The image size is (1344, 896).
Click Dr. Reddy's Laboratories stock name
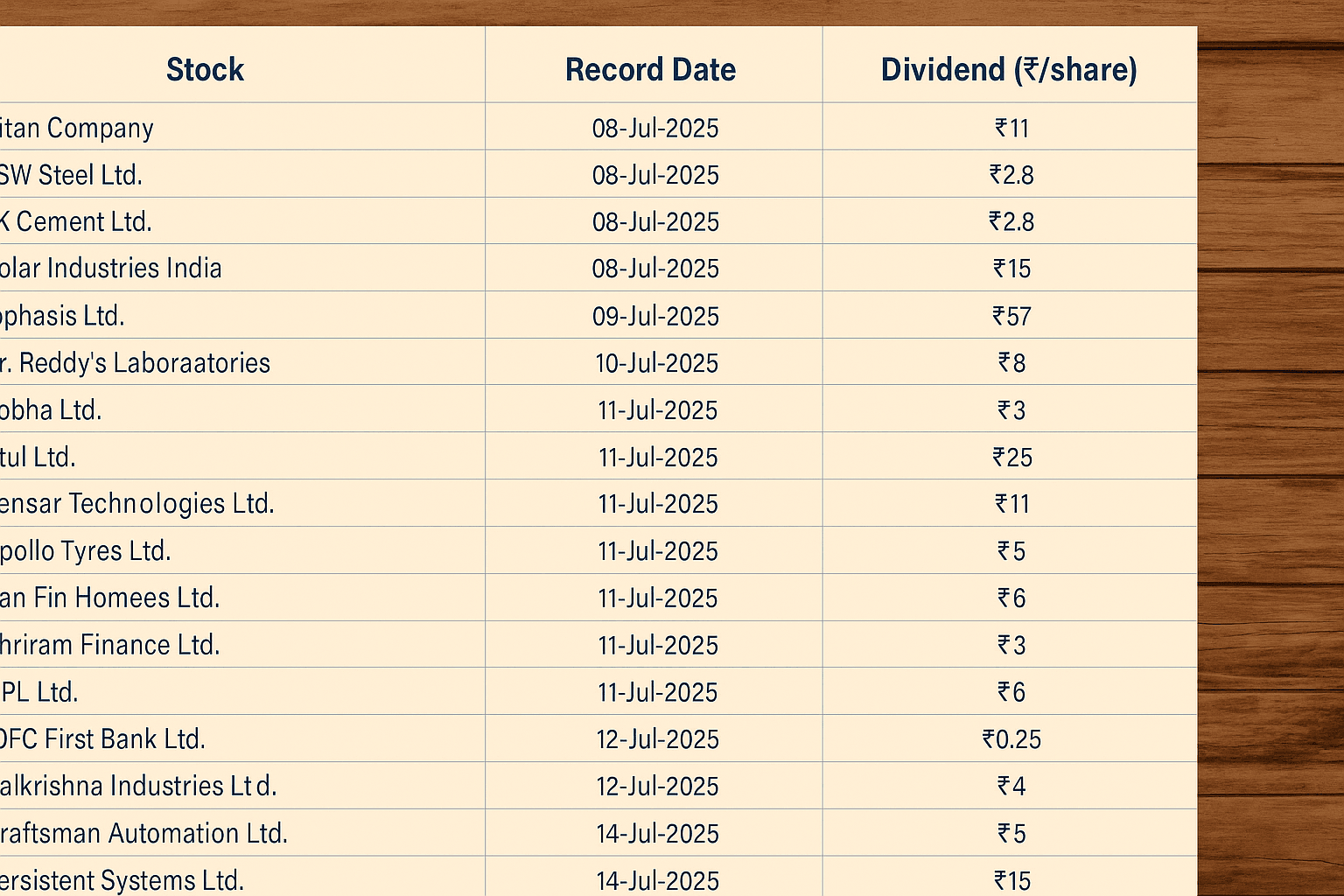pos(136,362)
